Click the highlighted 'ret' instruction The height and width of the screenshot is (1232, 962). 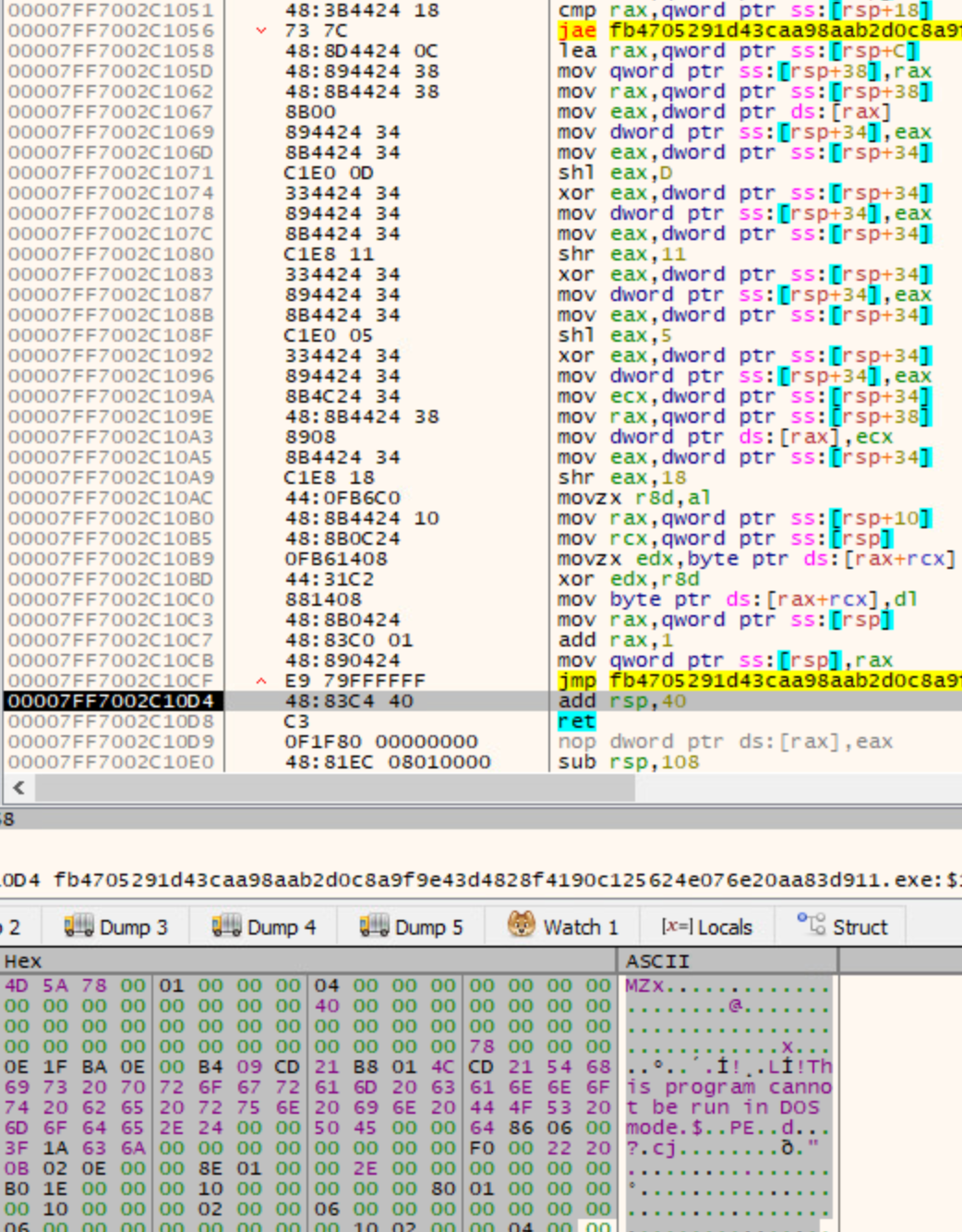click(x=576, y=721)
